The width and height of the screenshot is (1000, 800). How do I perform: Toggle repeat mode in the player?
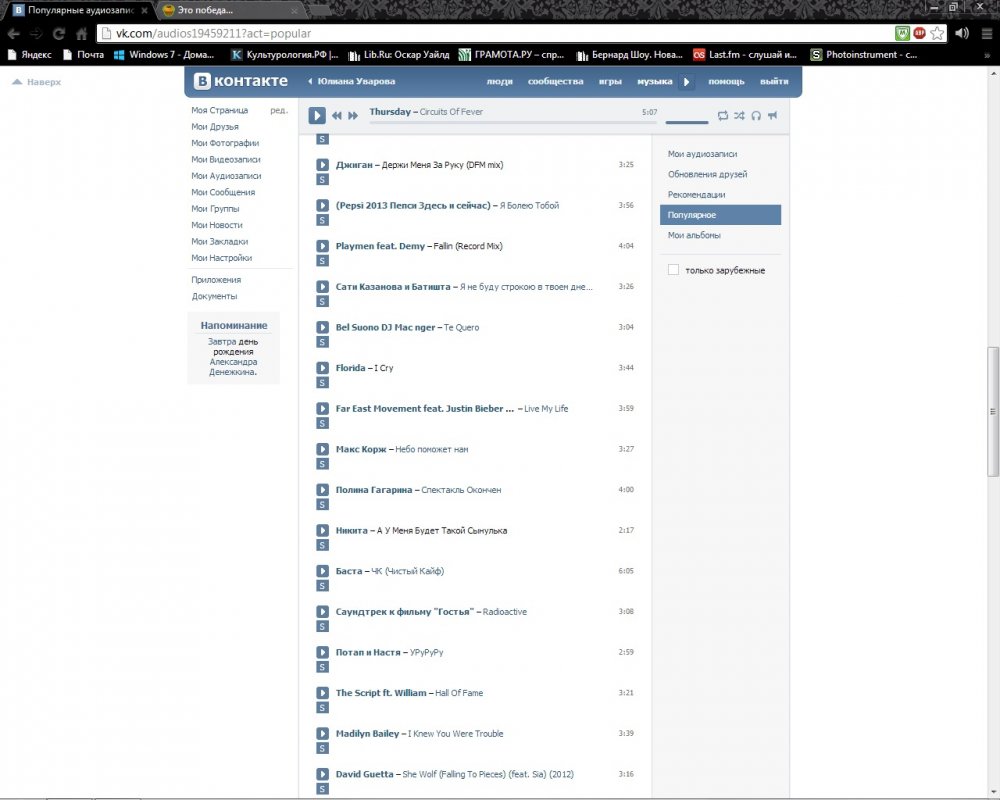click(x=723, y=116)
